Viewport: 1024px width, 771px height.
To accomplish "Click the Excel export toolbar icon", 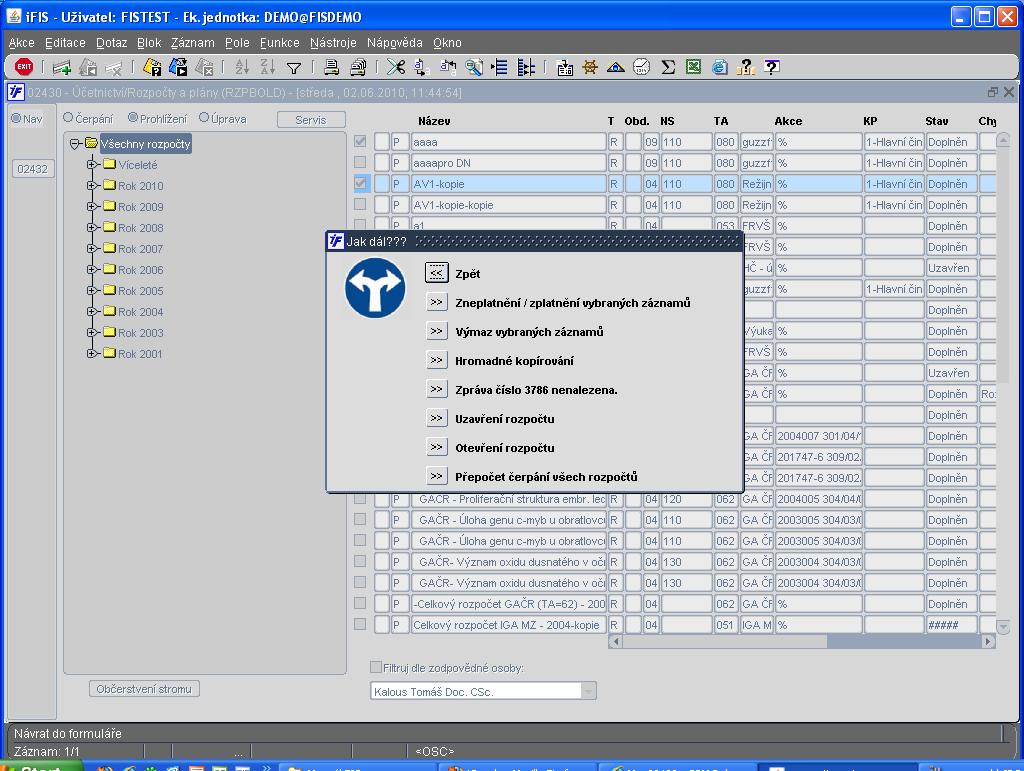I will pyautogui.click(x=693, y=68).
